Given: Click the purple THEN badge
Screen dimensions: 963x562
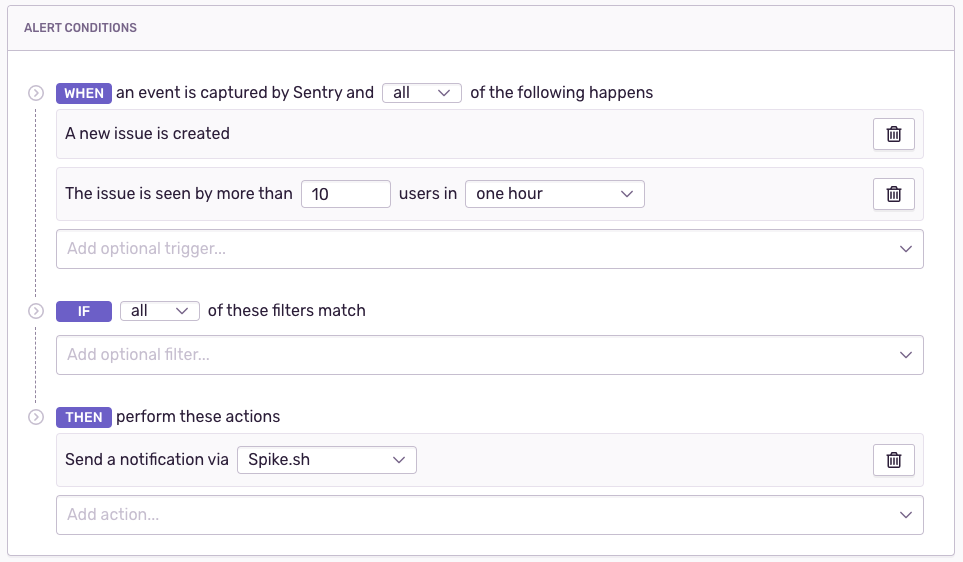Looking at the screenshot, I should 84,417.
